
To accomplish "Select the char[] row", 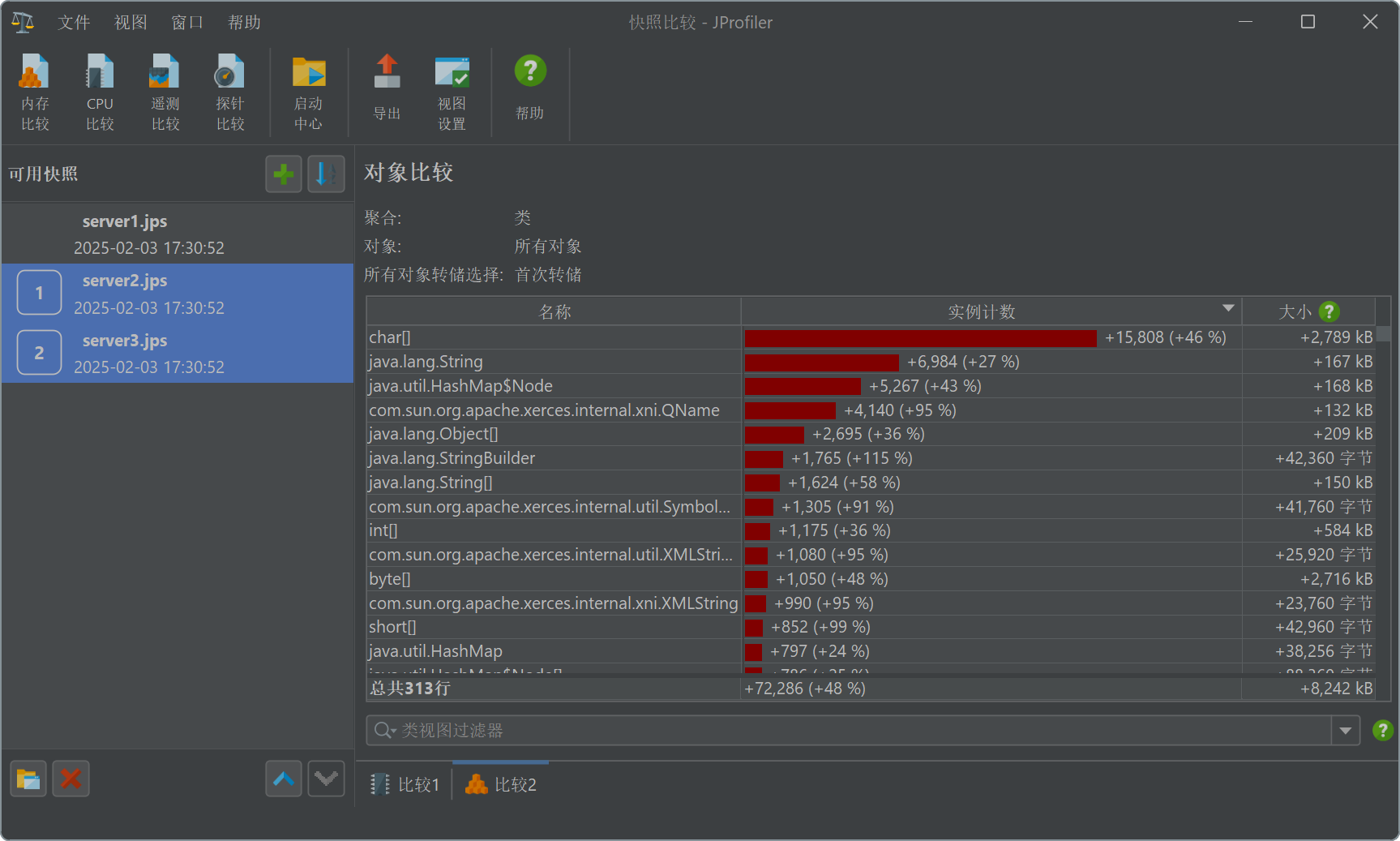I will 871,337.
